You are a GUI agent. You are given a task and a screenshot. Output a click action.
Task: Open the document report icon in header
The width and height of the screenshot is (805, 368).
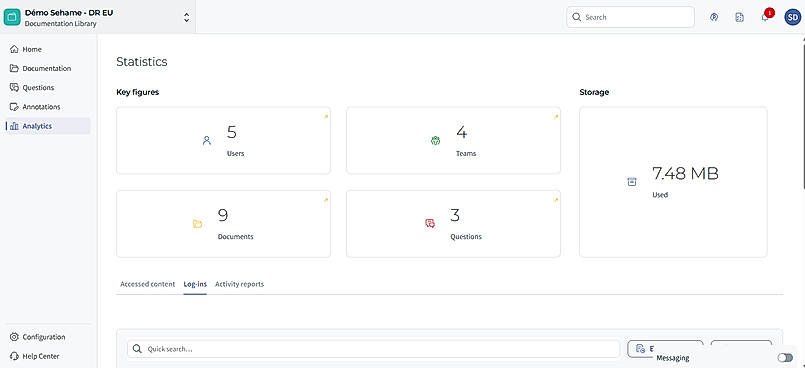(x=739, y=17)
